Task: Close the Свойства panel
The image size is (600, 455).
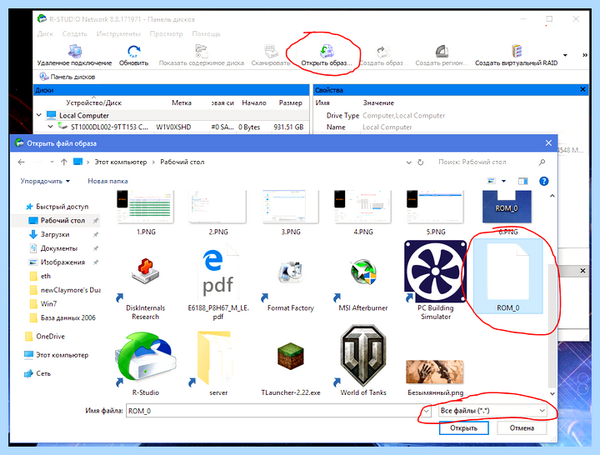Action: (582, 90)
